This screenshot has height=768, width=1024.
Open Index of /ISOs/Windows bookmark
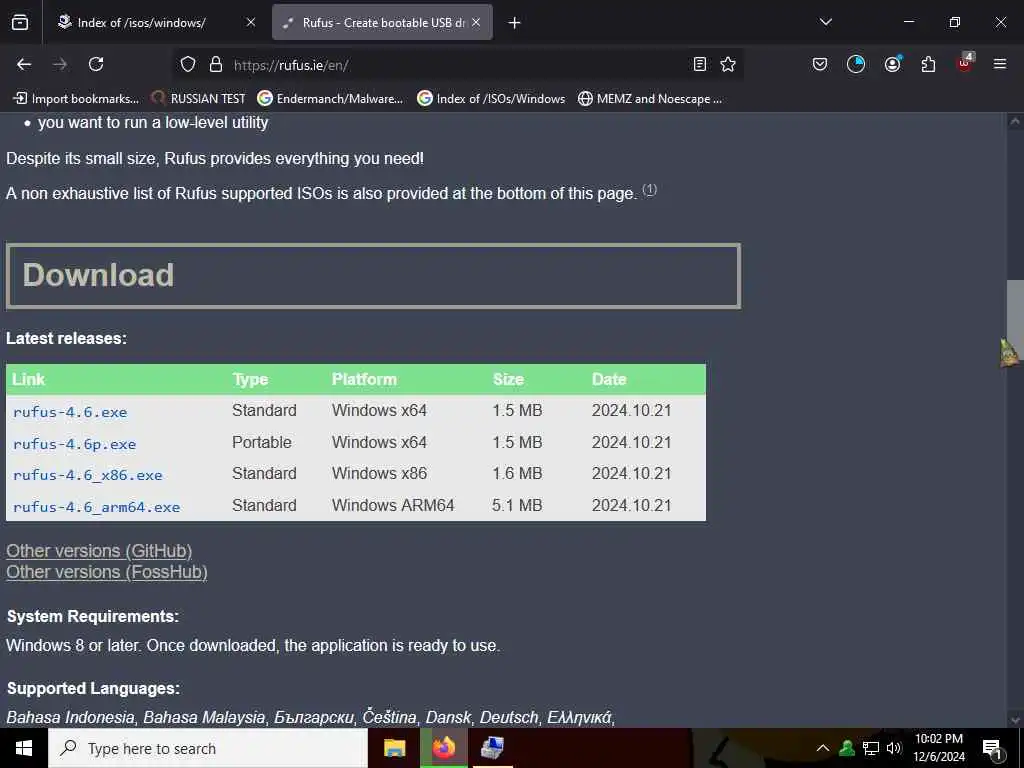(491, 99)
